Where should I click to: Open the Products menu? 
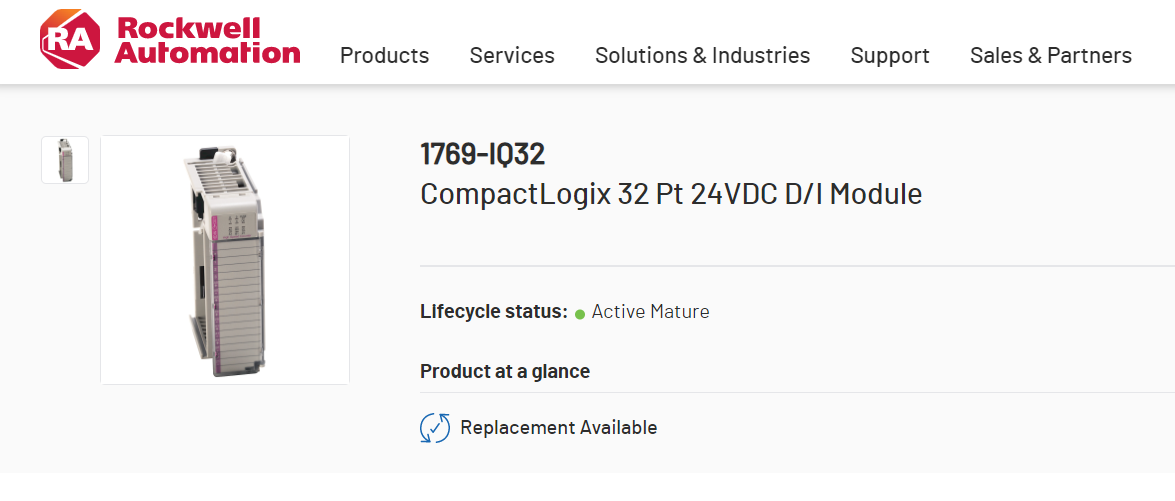point(384,56)
